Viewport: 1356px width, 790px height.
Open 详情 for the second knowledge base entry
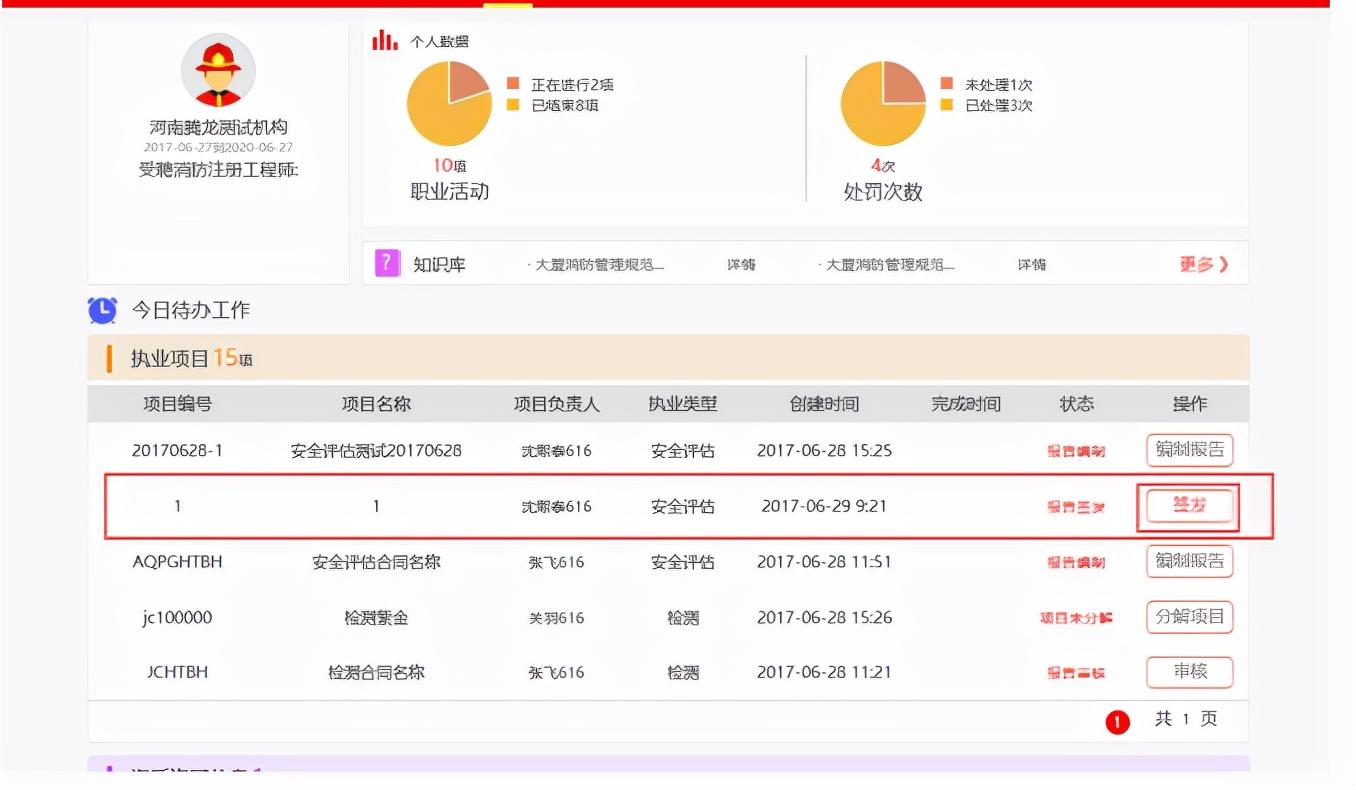1032,265
